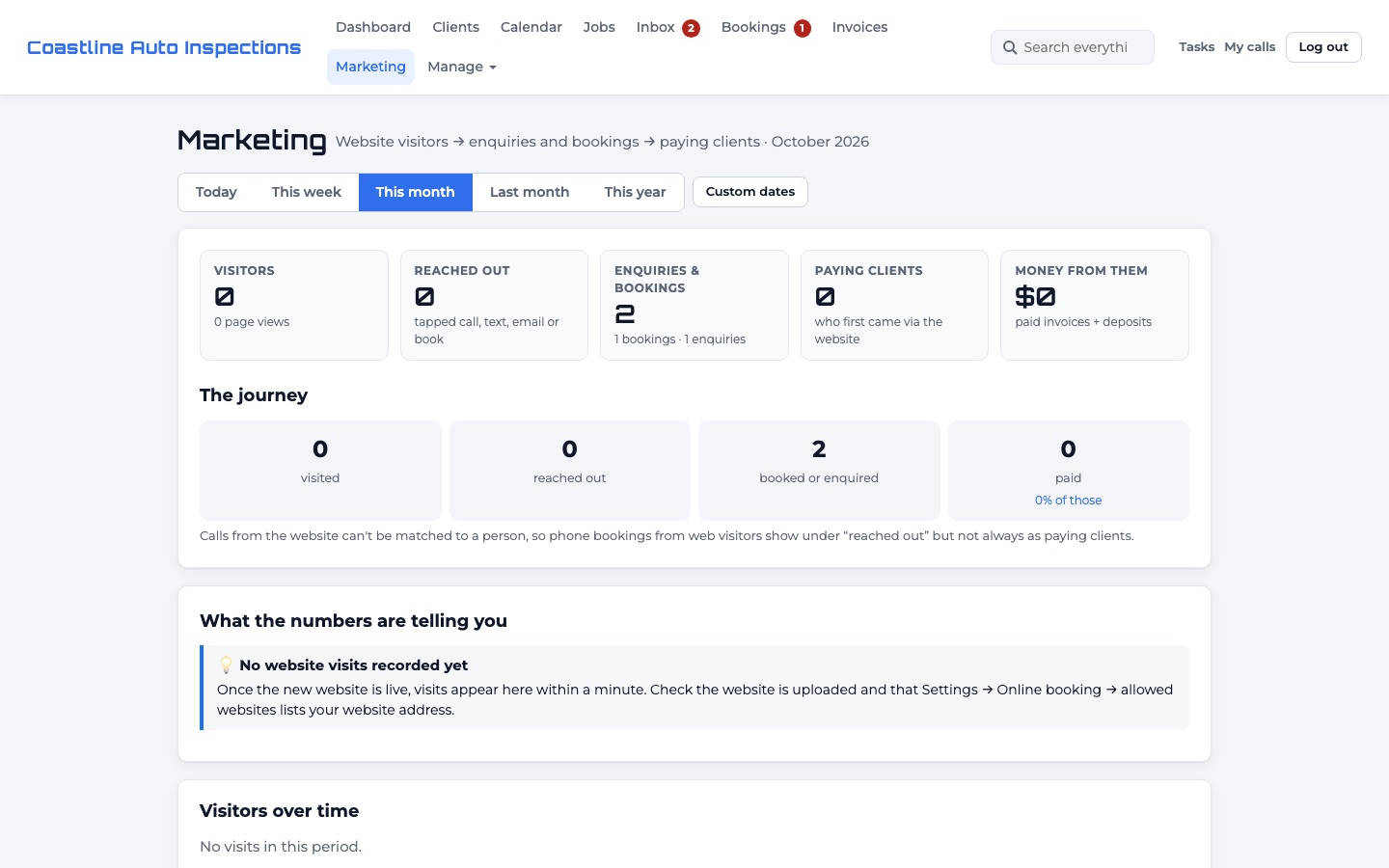Click the Enquiries & Bookings stat card
This screenshot has width=1389, height=868.
(694, 305)
